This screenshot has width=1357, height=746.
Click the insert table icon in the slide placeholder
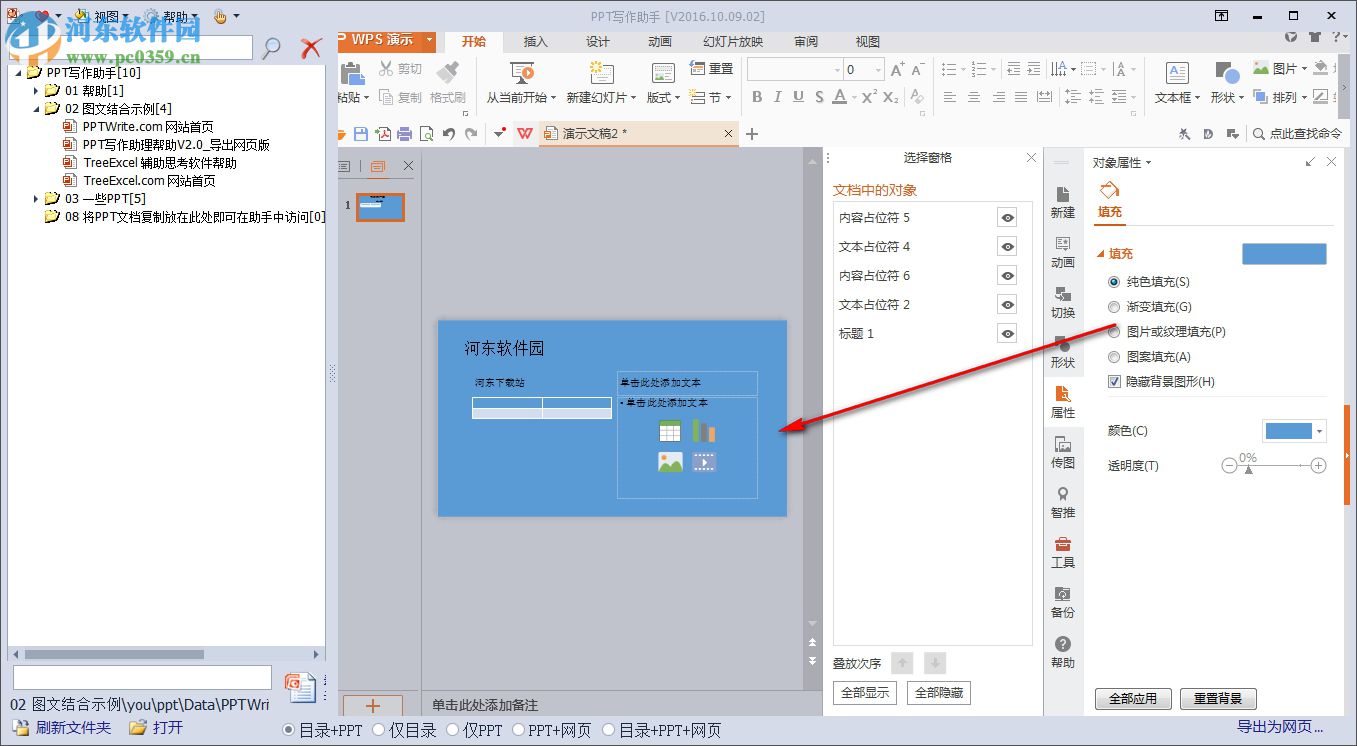pyautogui.click(x=670, y=431)
